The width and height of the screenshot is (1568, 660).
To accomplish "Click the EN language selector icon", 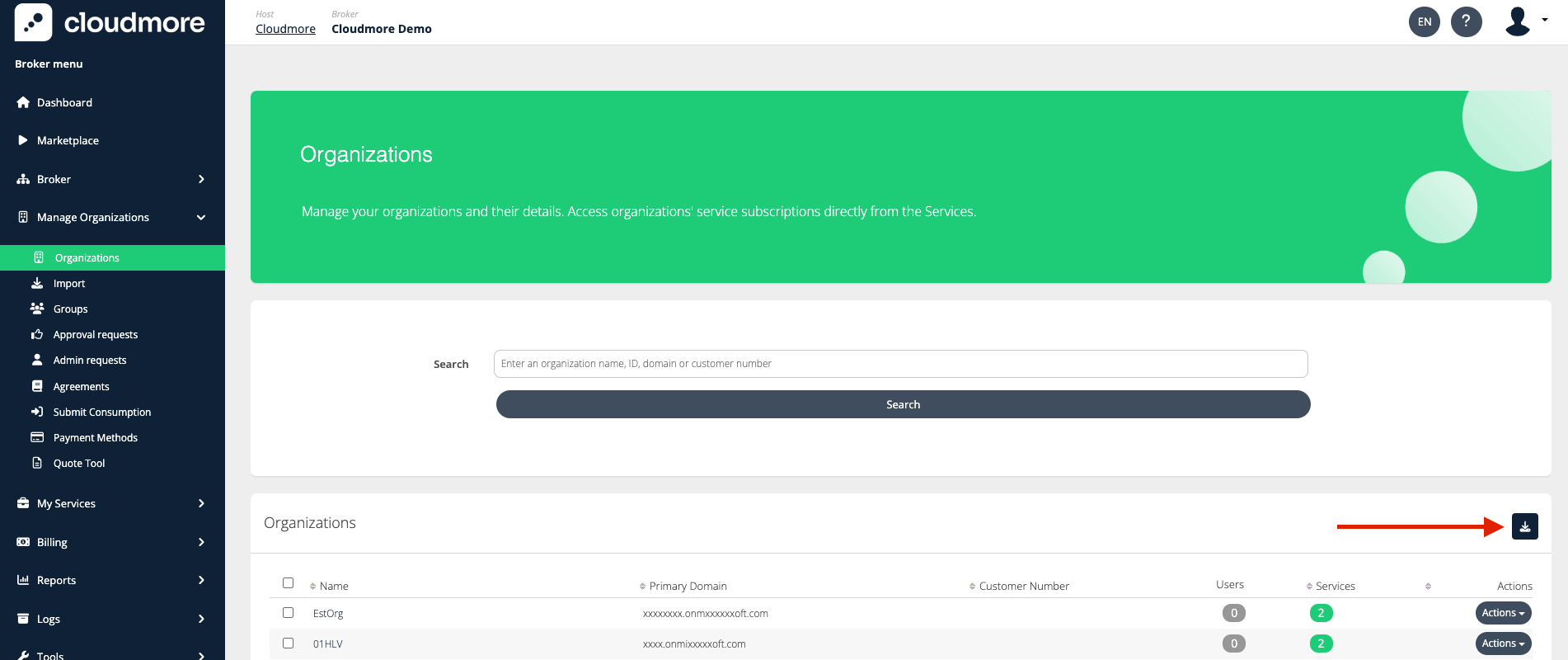I will [1424, 21].
